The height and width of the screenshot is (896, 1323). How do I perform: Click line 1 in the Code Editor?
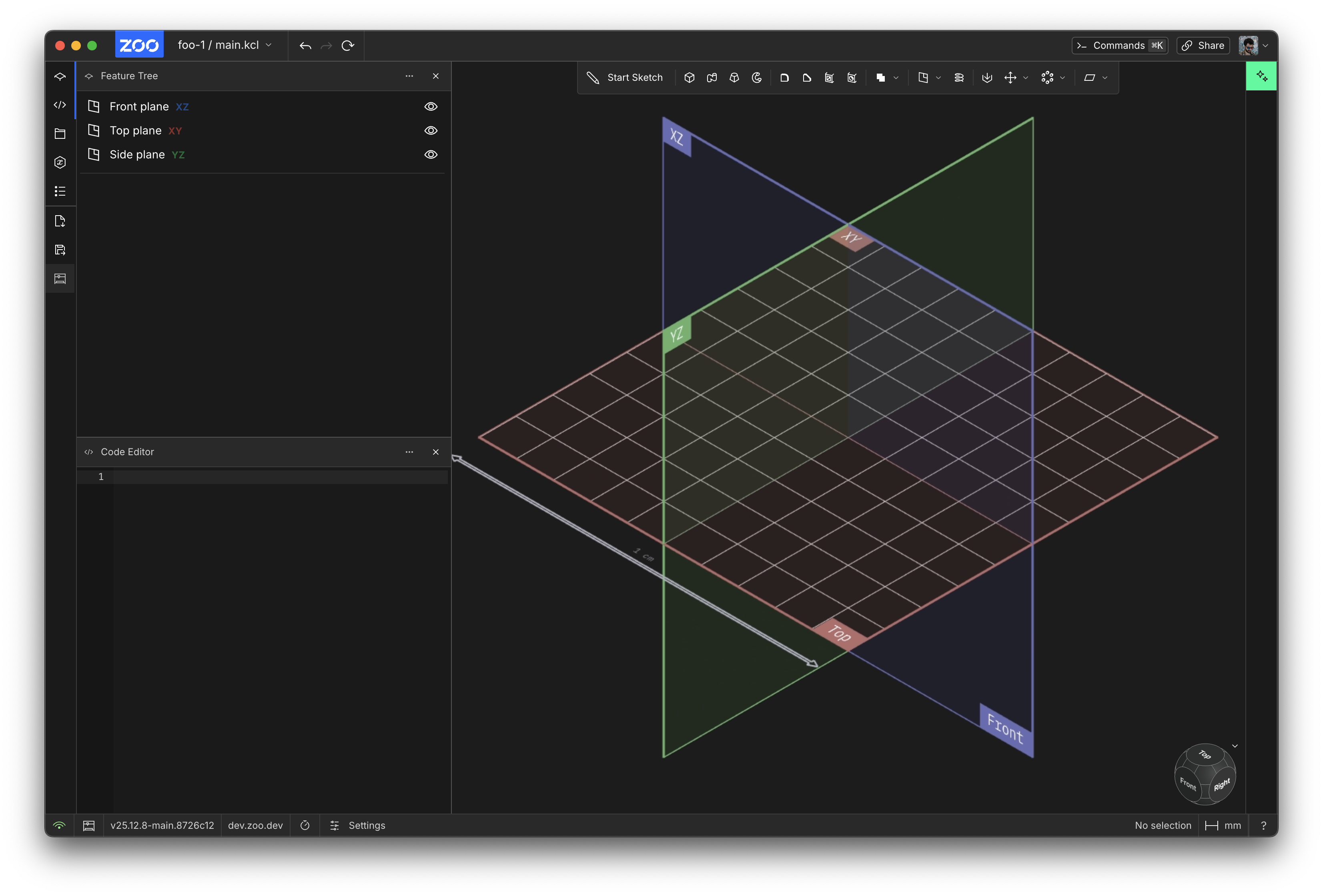tap(279, 477)
